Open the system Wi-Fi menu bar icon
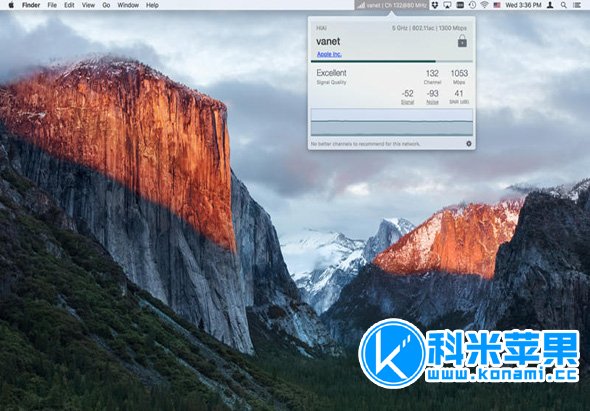590x411 pixels. point(485,5)
